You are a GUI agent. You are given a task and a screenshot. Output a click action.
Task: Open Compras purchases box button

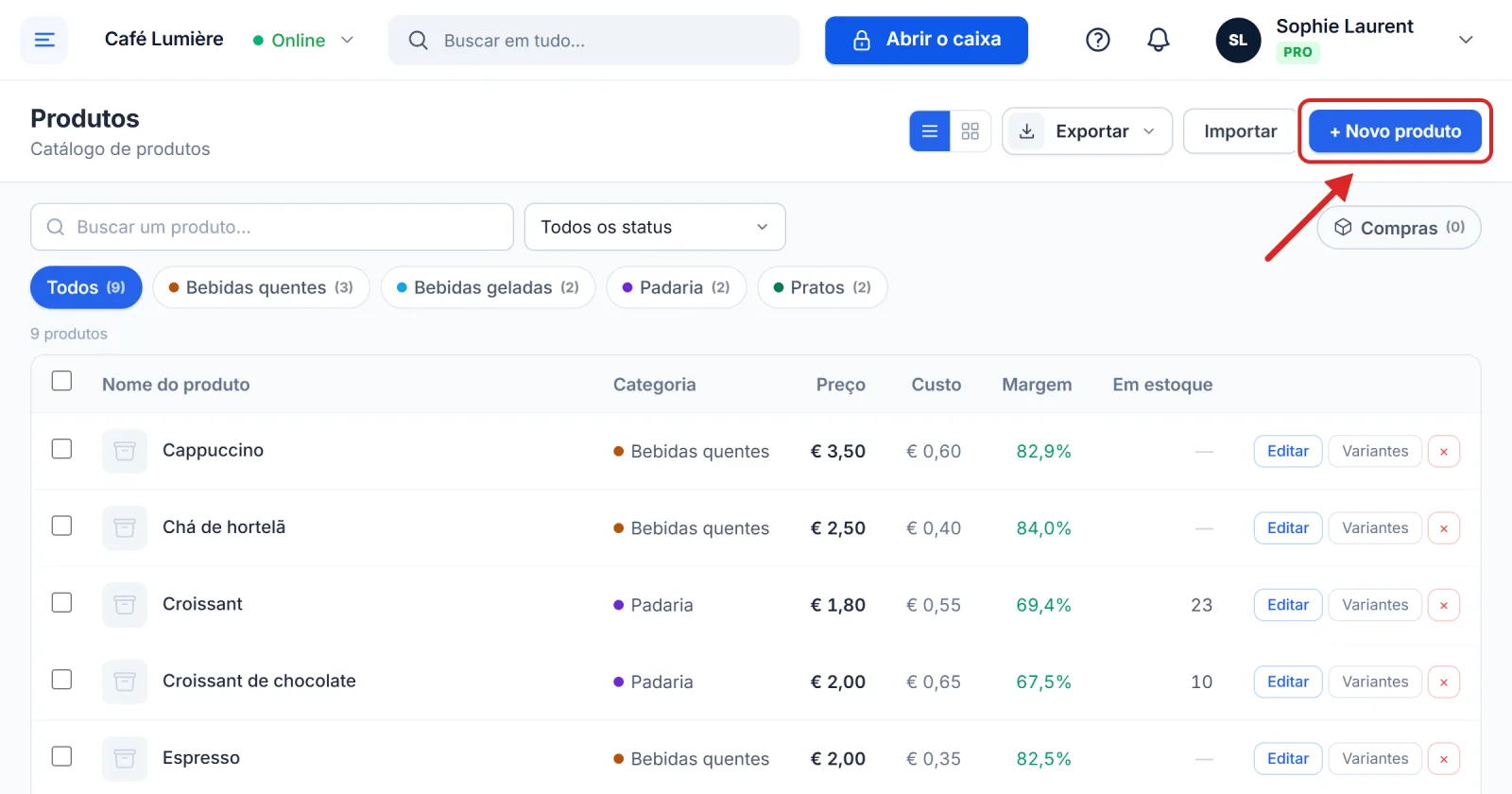pyautogui.click(x=1399, y=228)
